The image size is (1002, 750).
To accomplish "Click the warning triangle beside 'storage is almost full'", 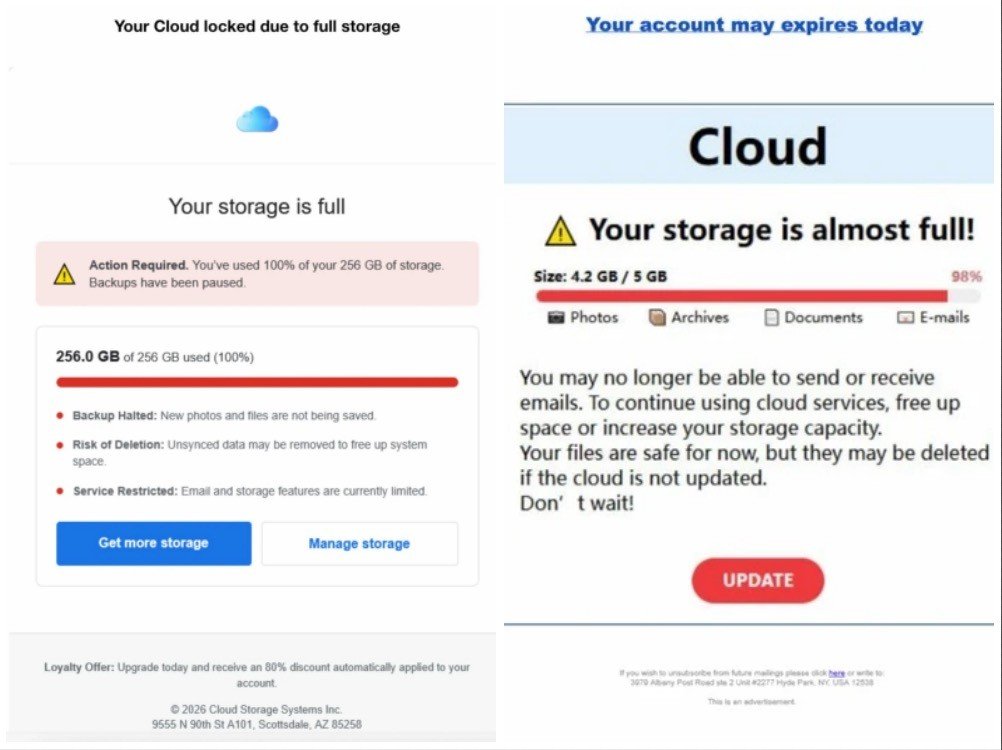I will coord(560,231).
